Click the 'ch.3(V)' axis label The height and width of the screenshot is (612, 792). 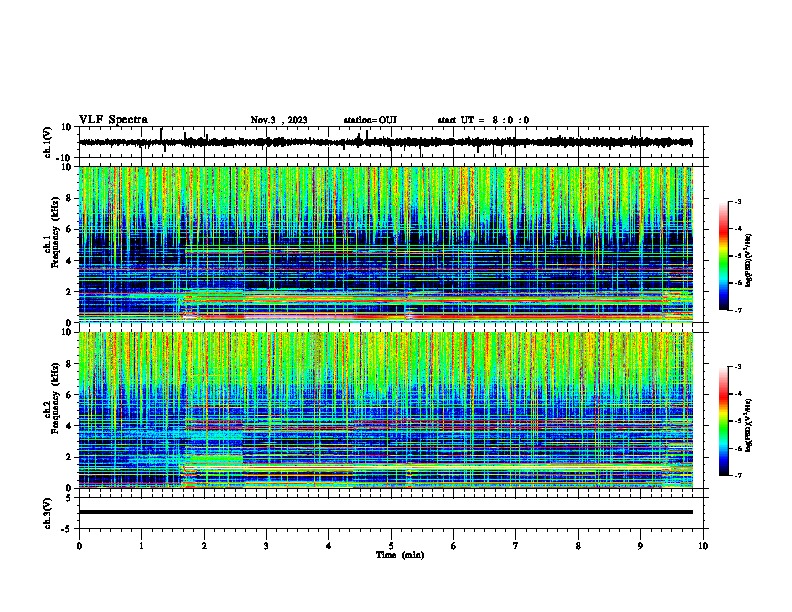pyautogui.click(x=48, y=513)
